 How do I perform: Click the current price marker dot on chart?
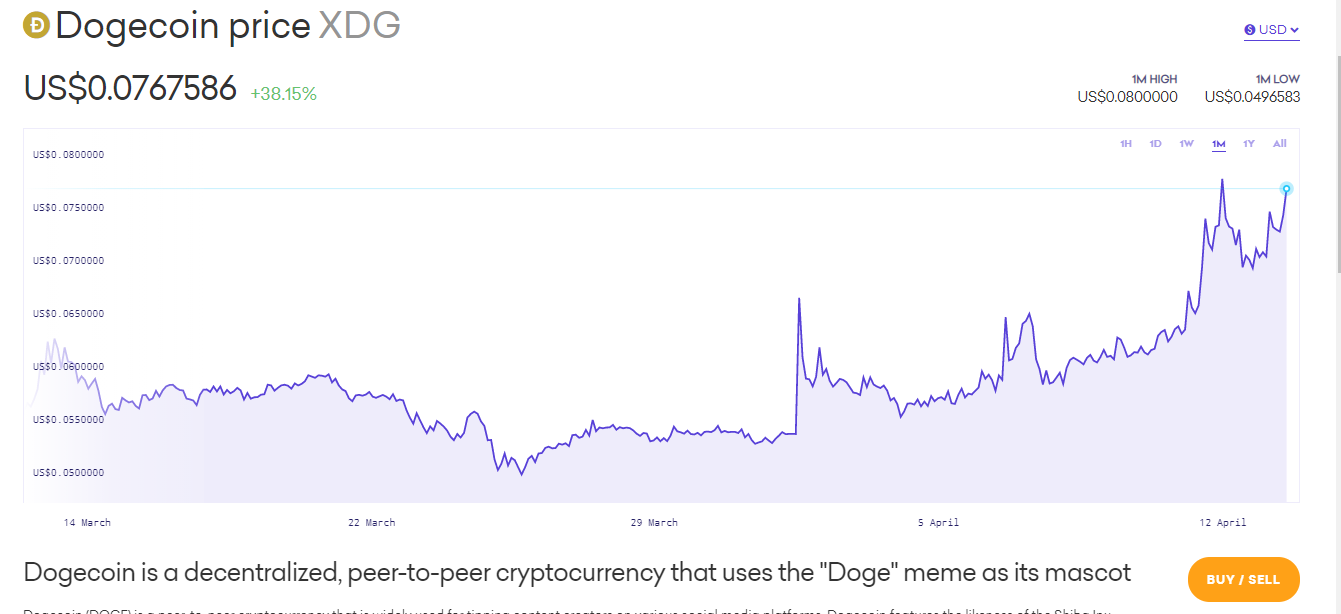[x=1286, y=189]
